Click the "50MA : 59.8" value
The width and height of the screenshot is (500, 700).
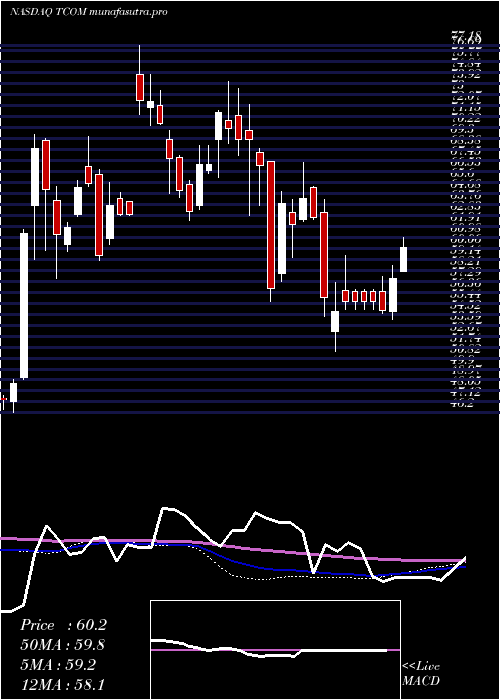coord(63,645)
